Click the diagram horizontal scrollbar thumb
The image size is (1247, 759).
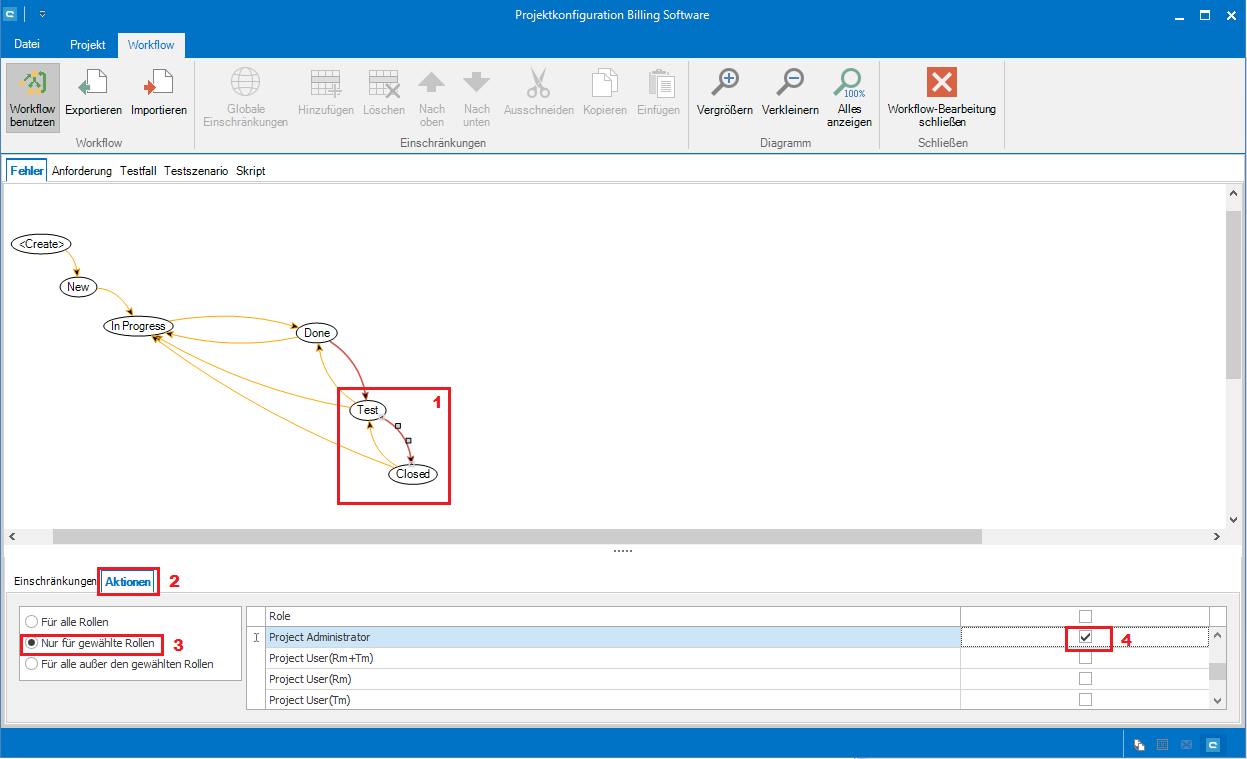pos(517,537)
